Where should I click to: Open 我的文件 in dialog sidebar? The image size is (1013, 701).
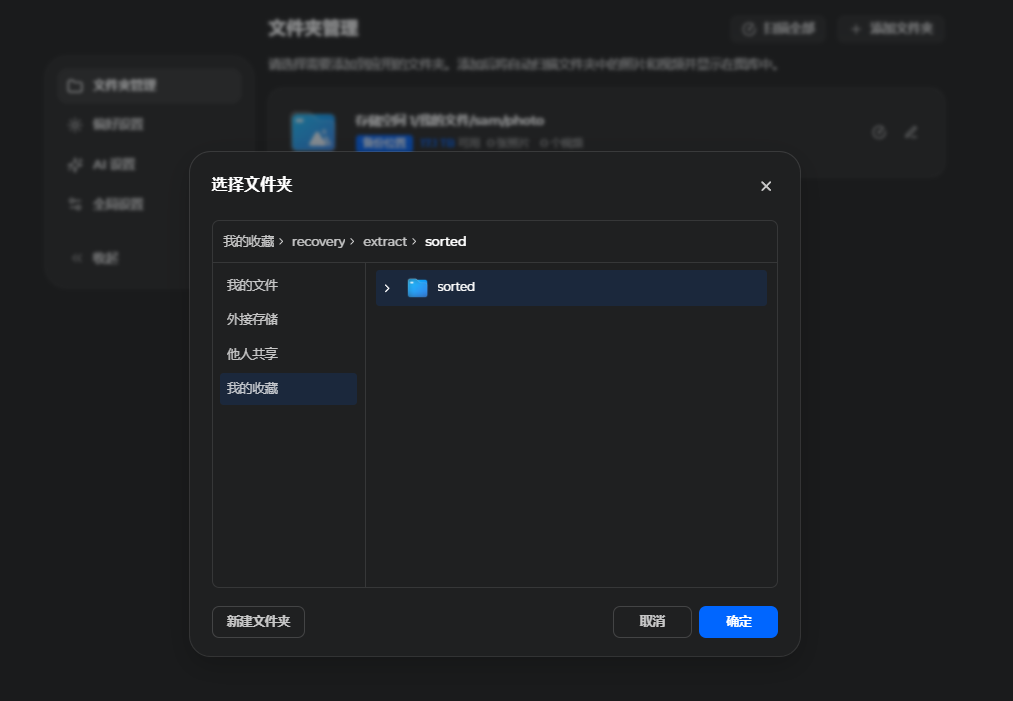pos(288,286)
